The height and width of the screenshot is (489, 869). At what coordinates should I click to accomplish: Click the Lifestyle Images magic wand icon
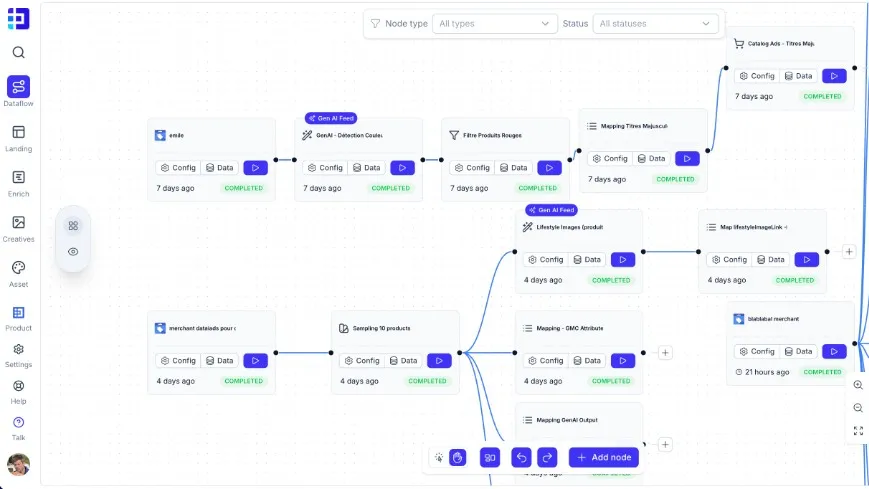coord(528,227)
